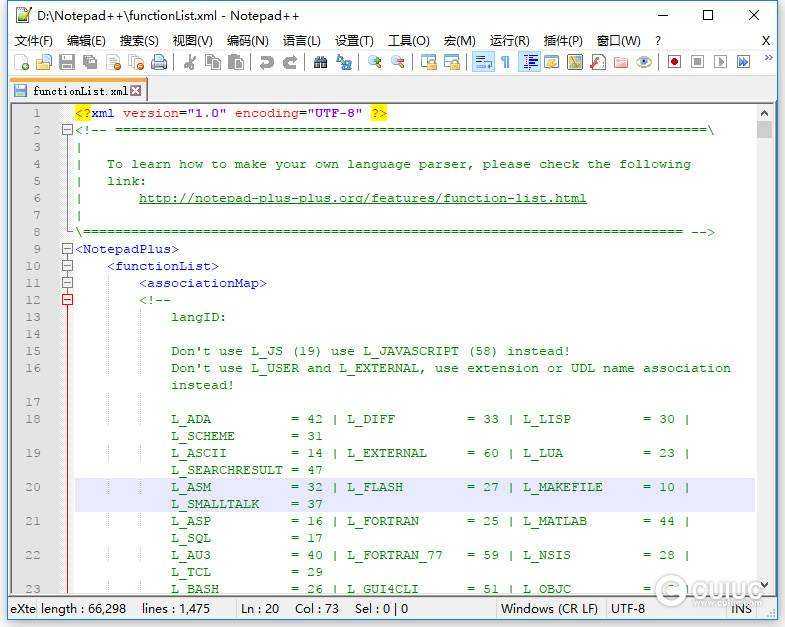
Task: Open the 插件(P) menu
Action: pos(563,41)
